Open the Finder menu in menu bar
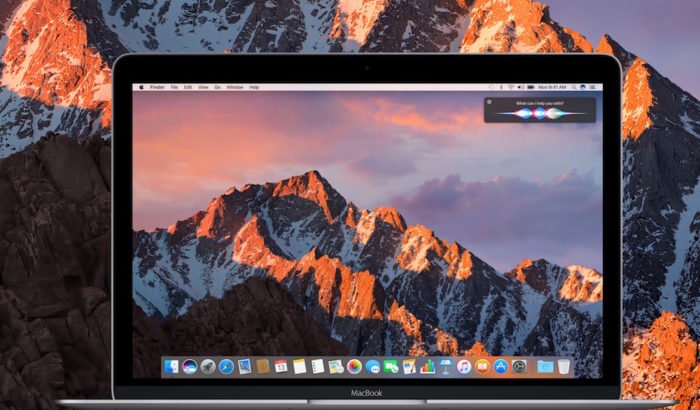 157,87
